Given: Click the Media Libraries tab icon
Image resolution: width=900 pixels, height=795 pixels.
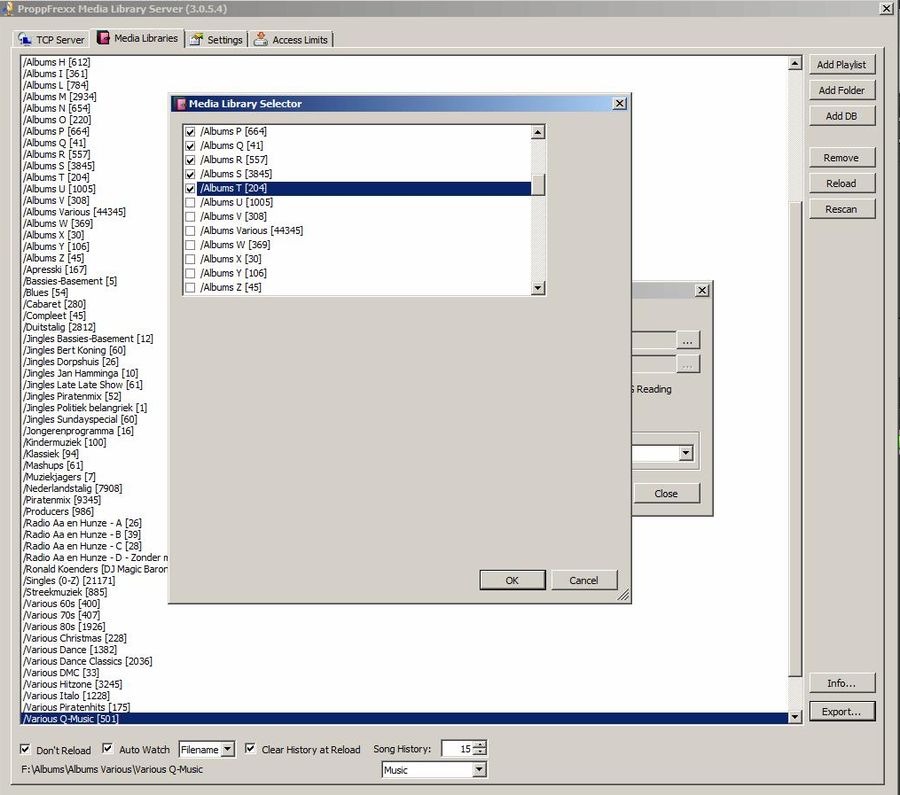Looking at the screenshot, I should [103, 38].
